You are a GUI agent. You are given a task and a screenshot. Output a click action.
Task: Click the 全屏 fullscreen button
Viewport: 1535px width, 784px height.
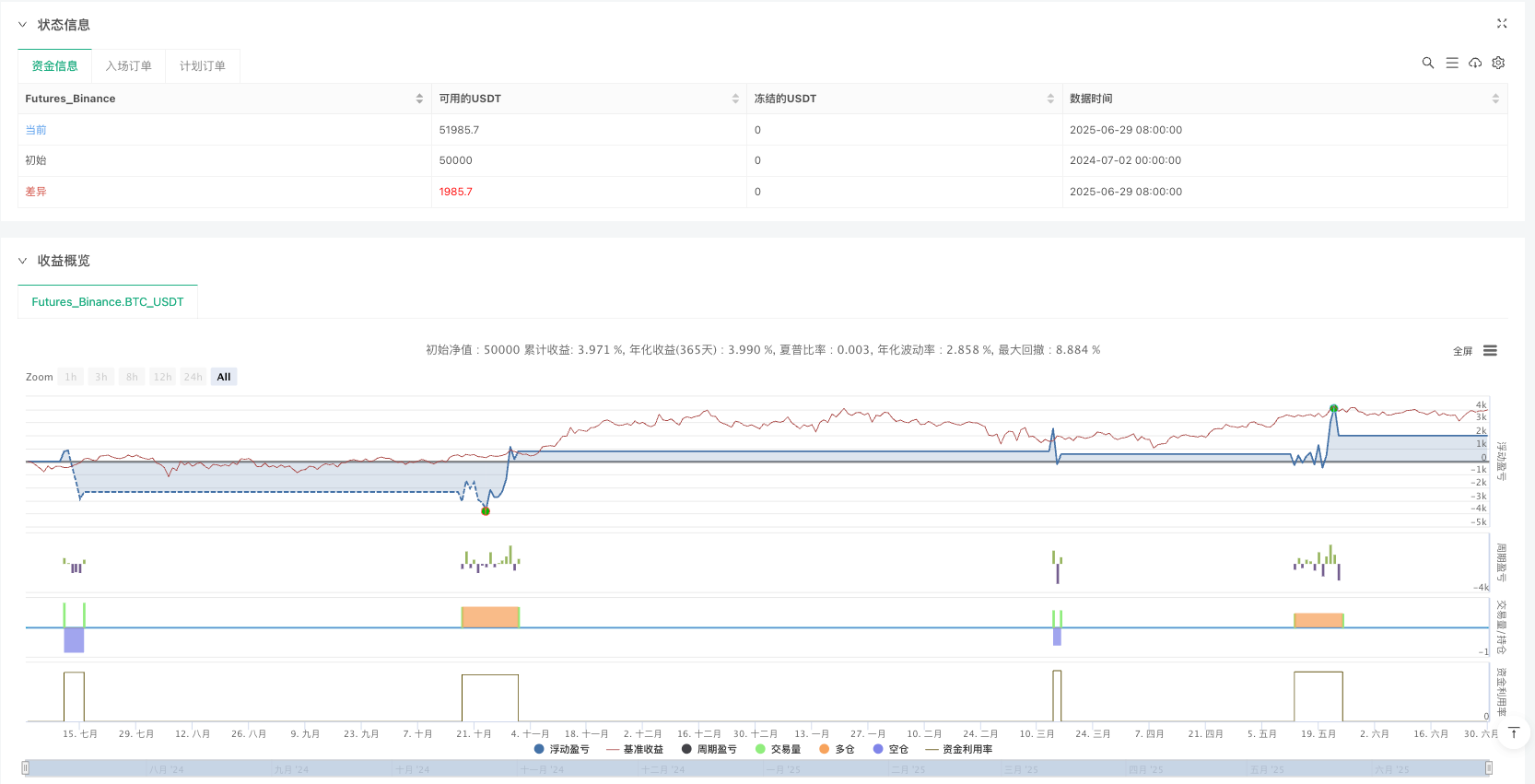tap(1462, 351)
